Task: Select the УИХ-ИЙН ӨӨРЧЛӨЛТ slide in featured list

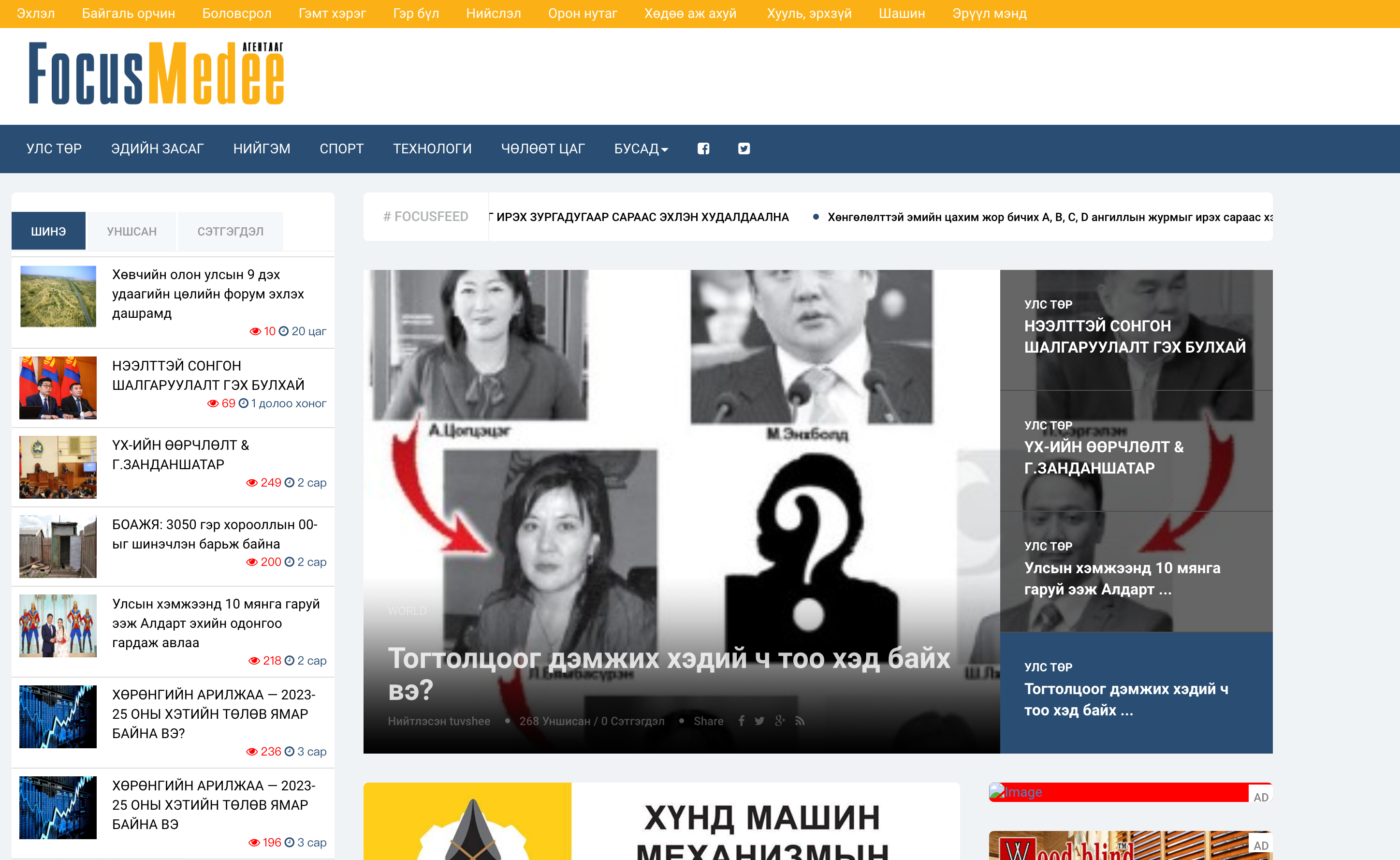Action: [x=1103, y=457]
